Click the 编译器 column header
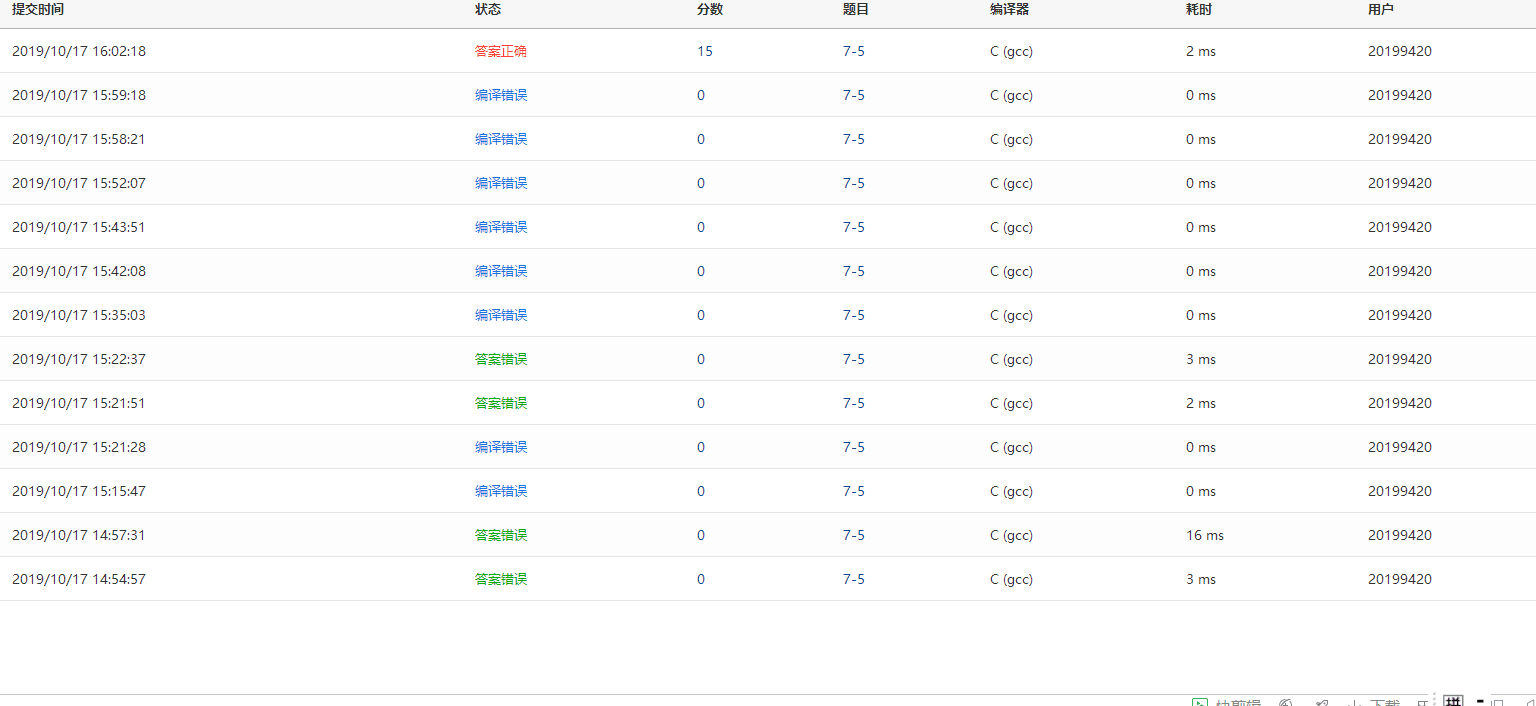Screen dimensions: 1536x706 pyautogui.click(x=1009, y=9)
